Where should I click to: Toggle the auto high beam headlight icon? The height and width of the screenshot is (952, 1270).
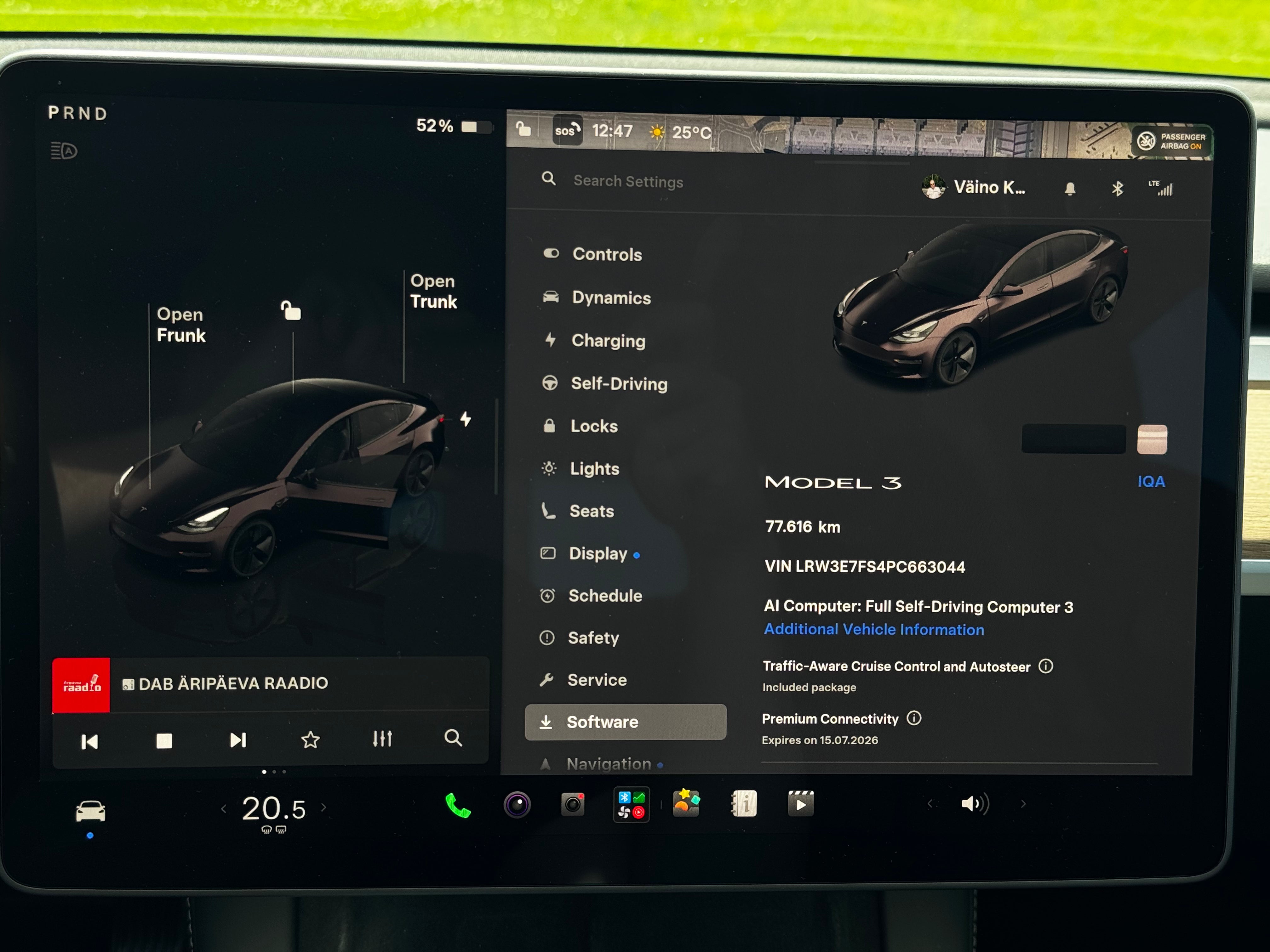pyautogui.click(x=64, y=151)
